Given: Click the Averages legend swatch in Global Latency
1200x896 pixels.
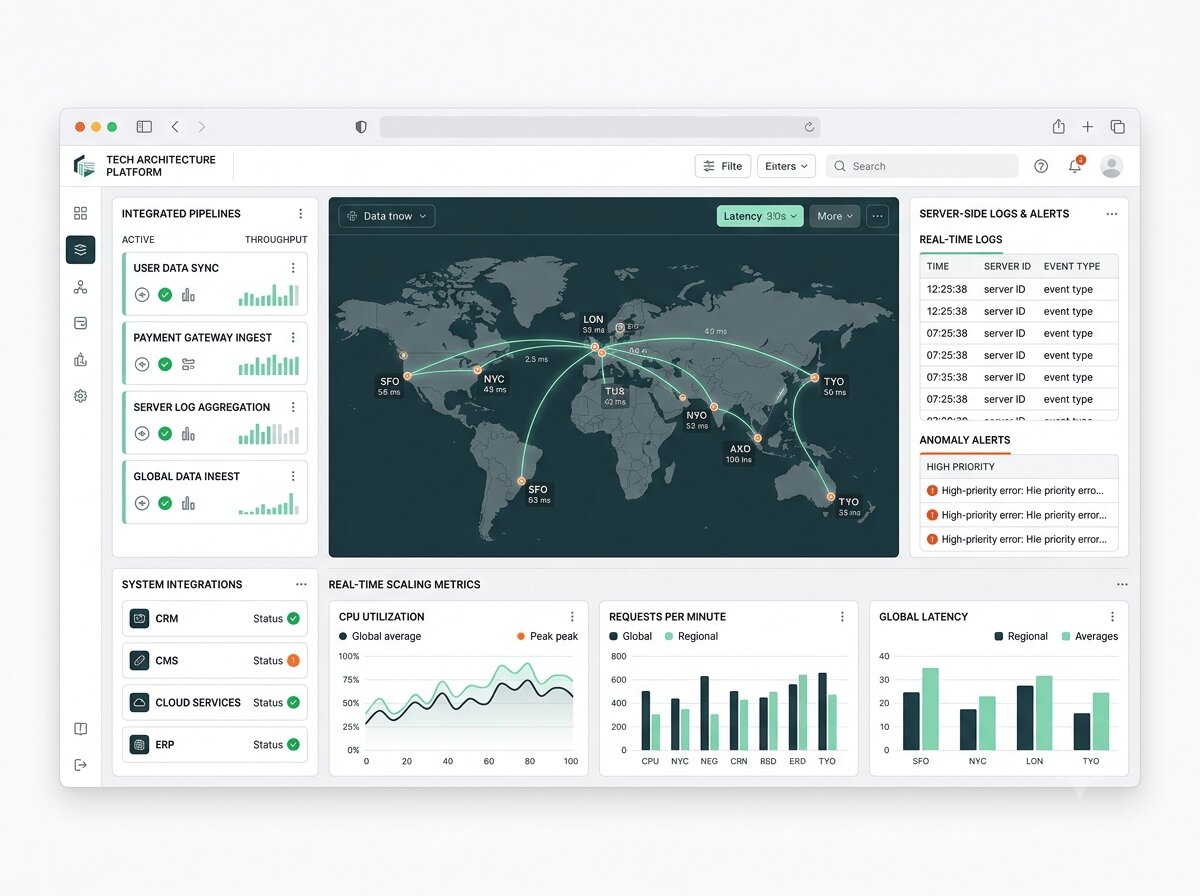Looking at the screenshot, I should pyautogui.click(x=1066, y=636).
